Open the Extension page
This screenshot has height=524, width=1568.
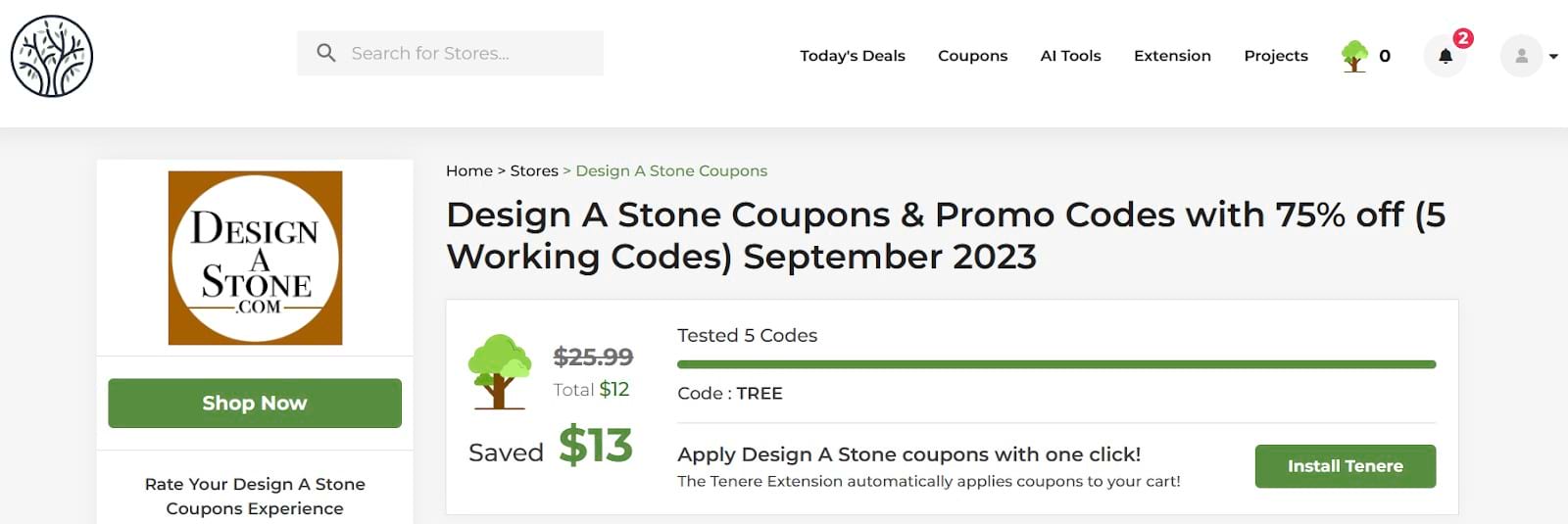[x=1172, y=56]
